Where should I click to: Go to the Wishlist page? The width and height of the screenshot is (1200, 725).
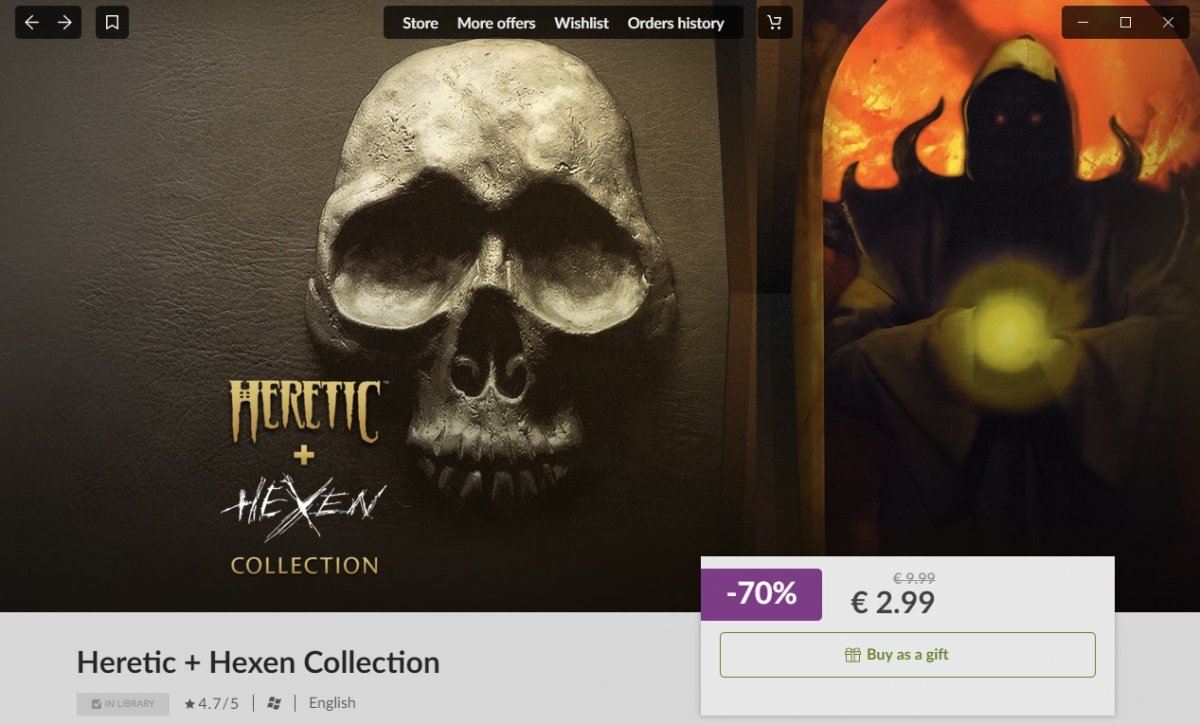pyautogui.click(x=581, y=23)
